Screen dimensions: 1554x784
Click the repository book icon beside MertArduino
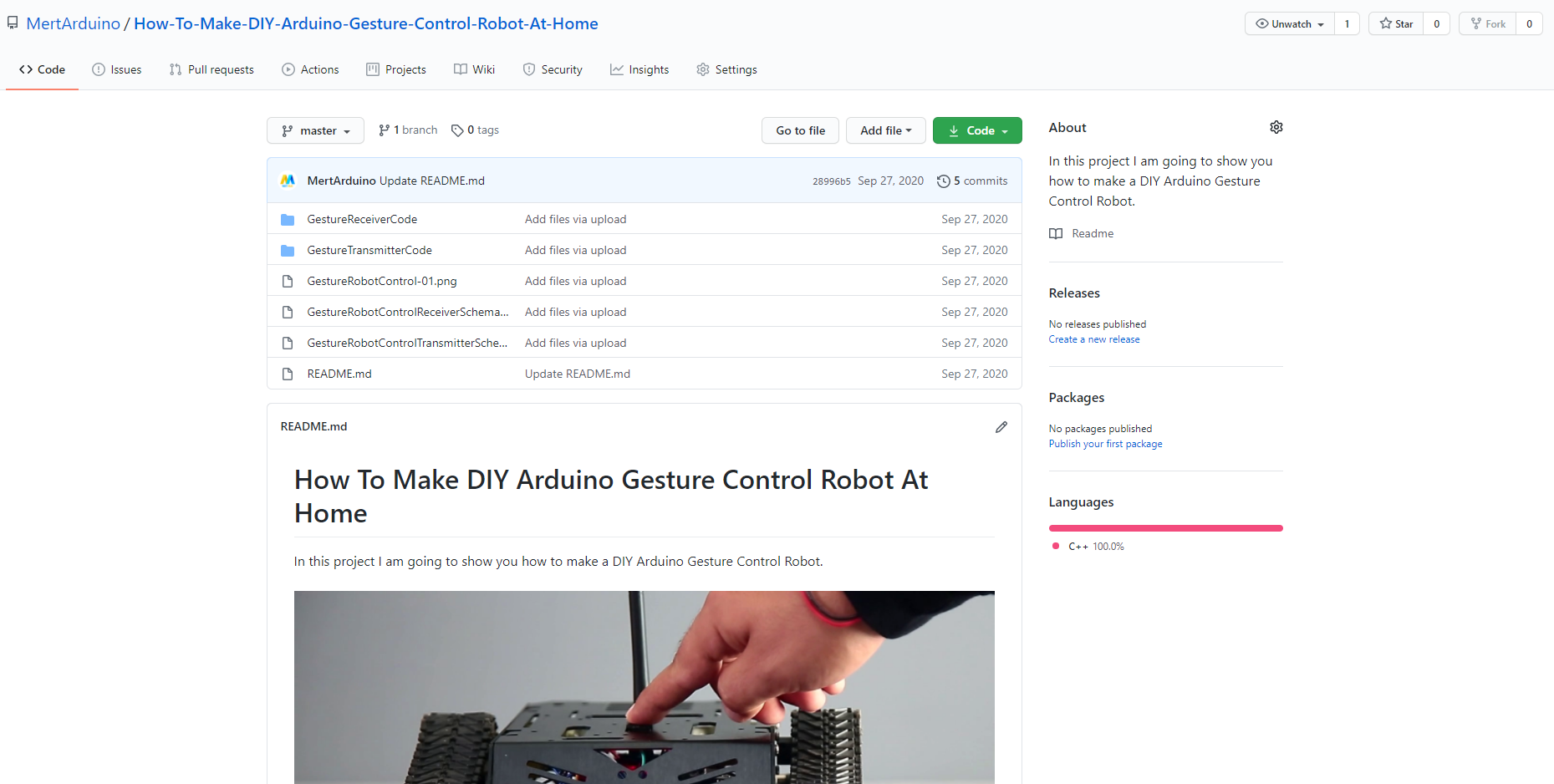[x=13, y=23]
